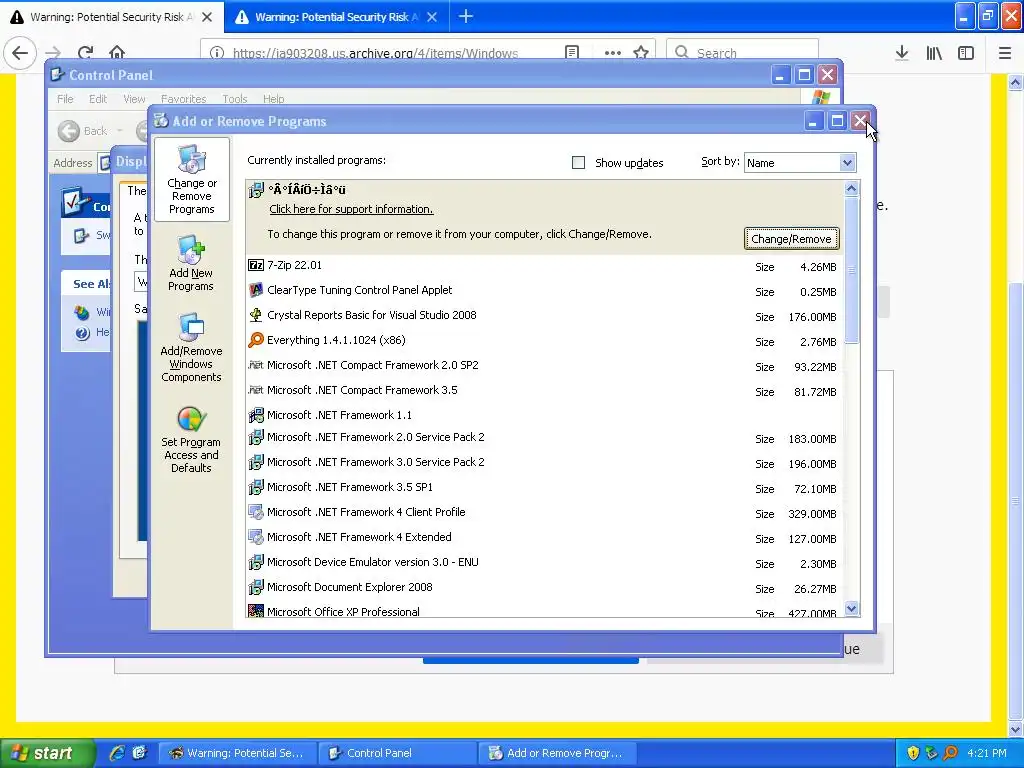Click the .NET Framework 4 Client Profile icon
1024x768 pixels.
256,512
